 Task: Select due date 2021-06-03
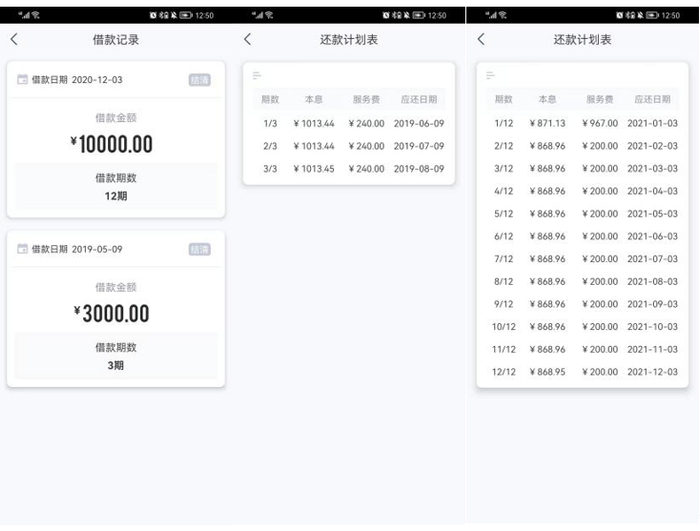point(652,236)
